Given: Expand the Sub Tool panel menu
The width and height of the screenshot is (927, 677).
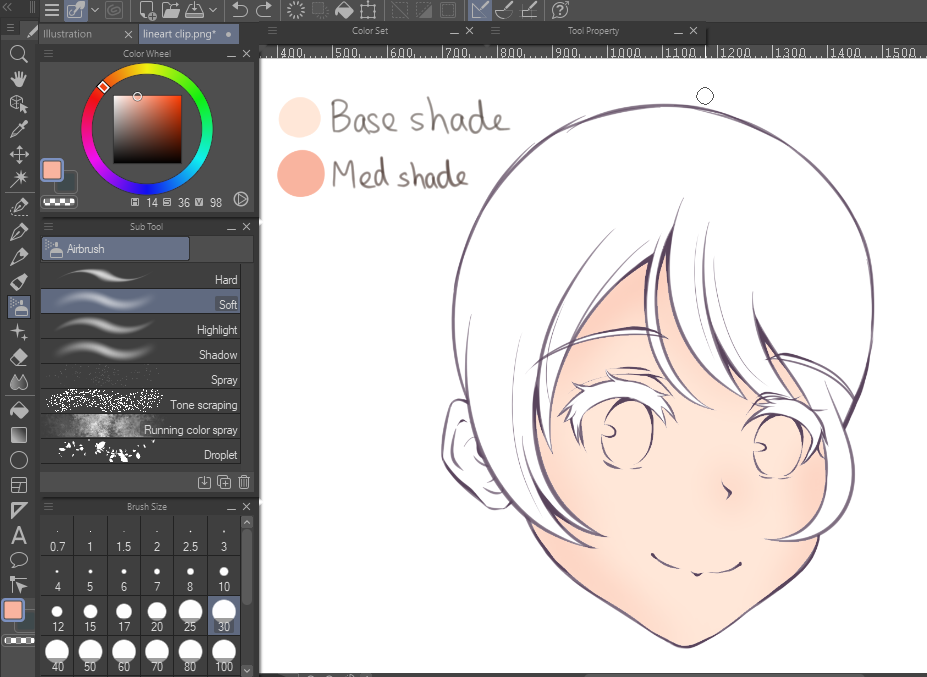Looking at the screenshot, I should coord(47,227).
